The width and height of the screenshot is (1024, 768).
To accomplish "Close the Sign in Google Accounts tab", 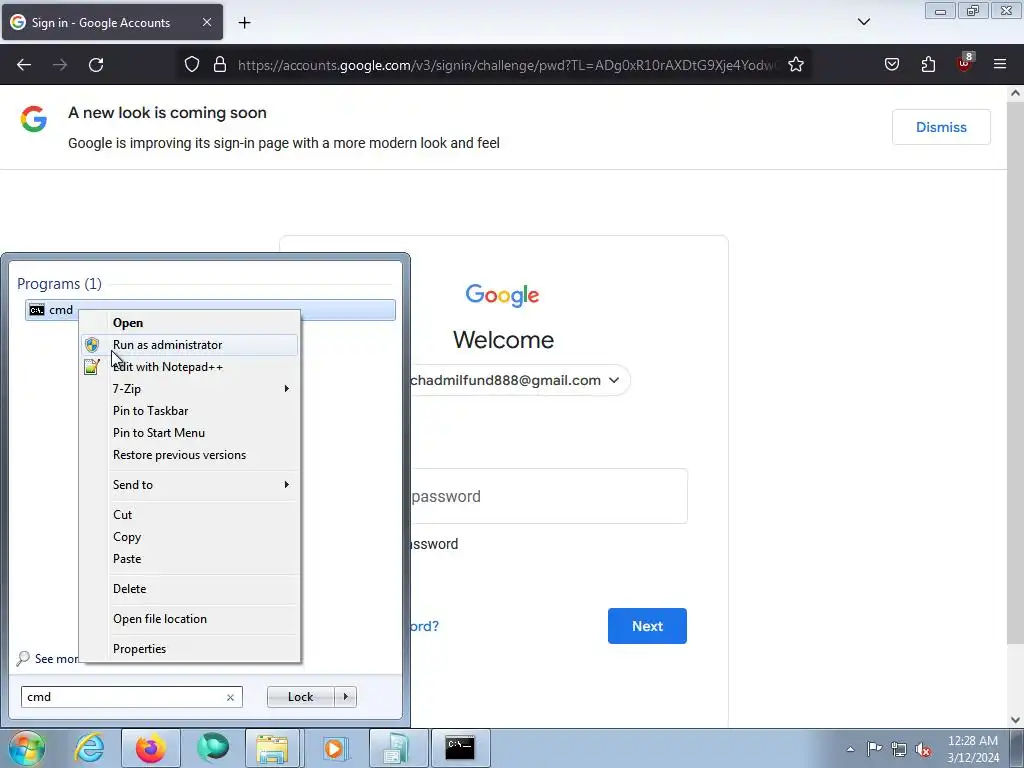I will click(207, 22).
